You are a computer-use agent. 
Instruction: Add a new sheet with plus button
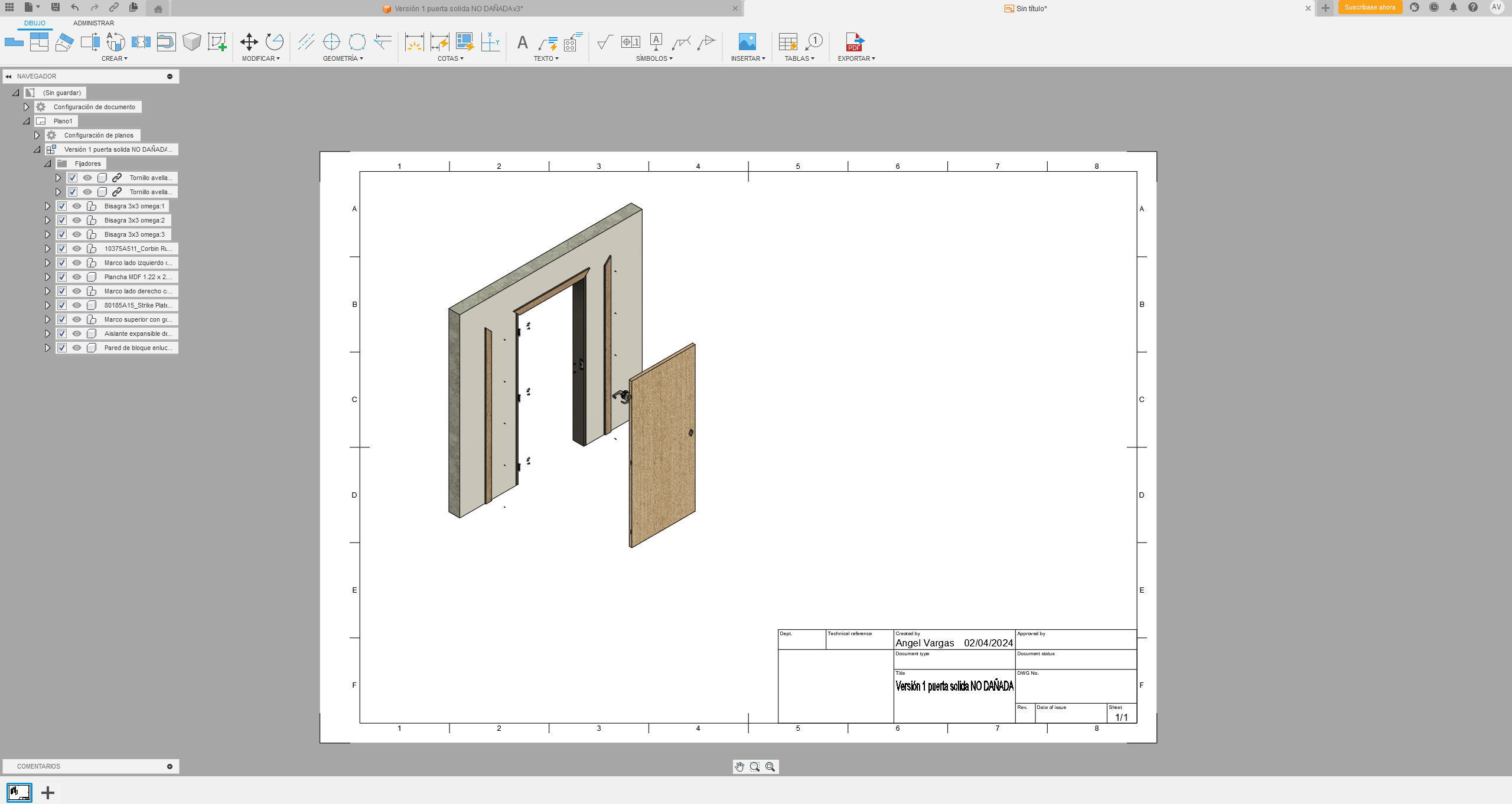coord(48,792)
